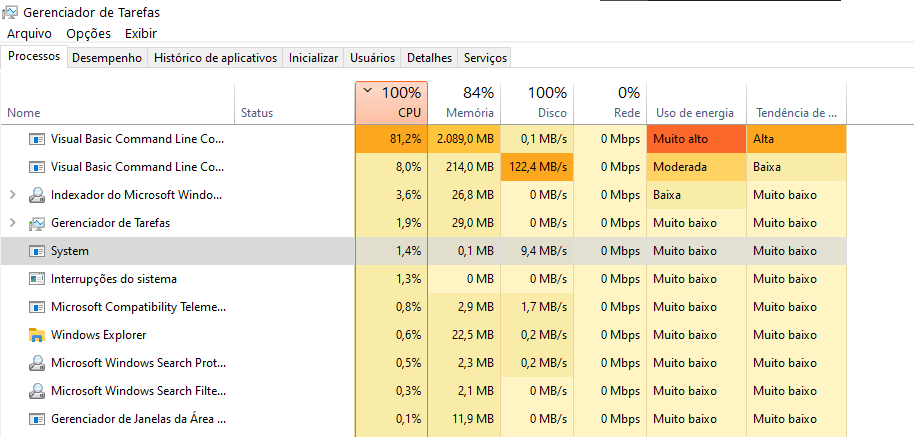The width and height of the screenshot is (914, 437).
Task: Open the Histórico de aplicativos tab
Action: [x=216, y=58]
